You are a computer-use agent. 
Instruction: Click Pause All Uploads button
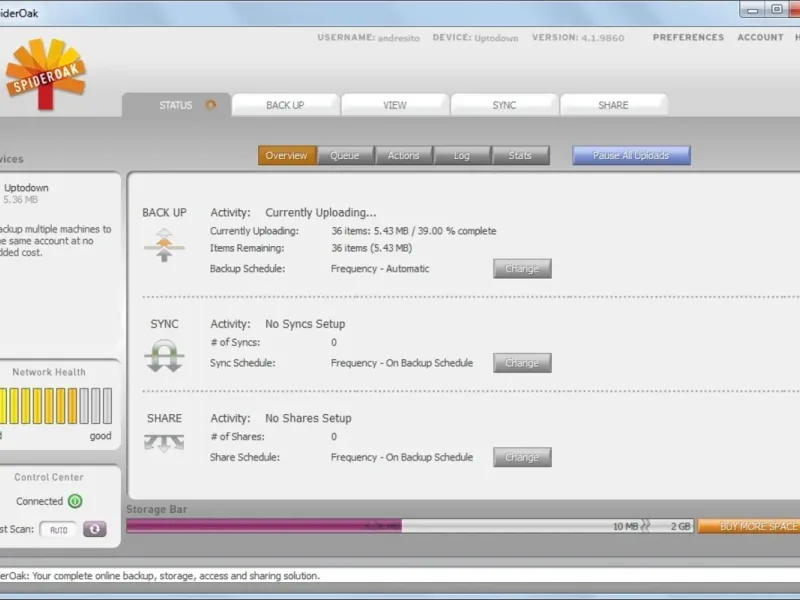click(631, 156)
